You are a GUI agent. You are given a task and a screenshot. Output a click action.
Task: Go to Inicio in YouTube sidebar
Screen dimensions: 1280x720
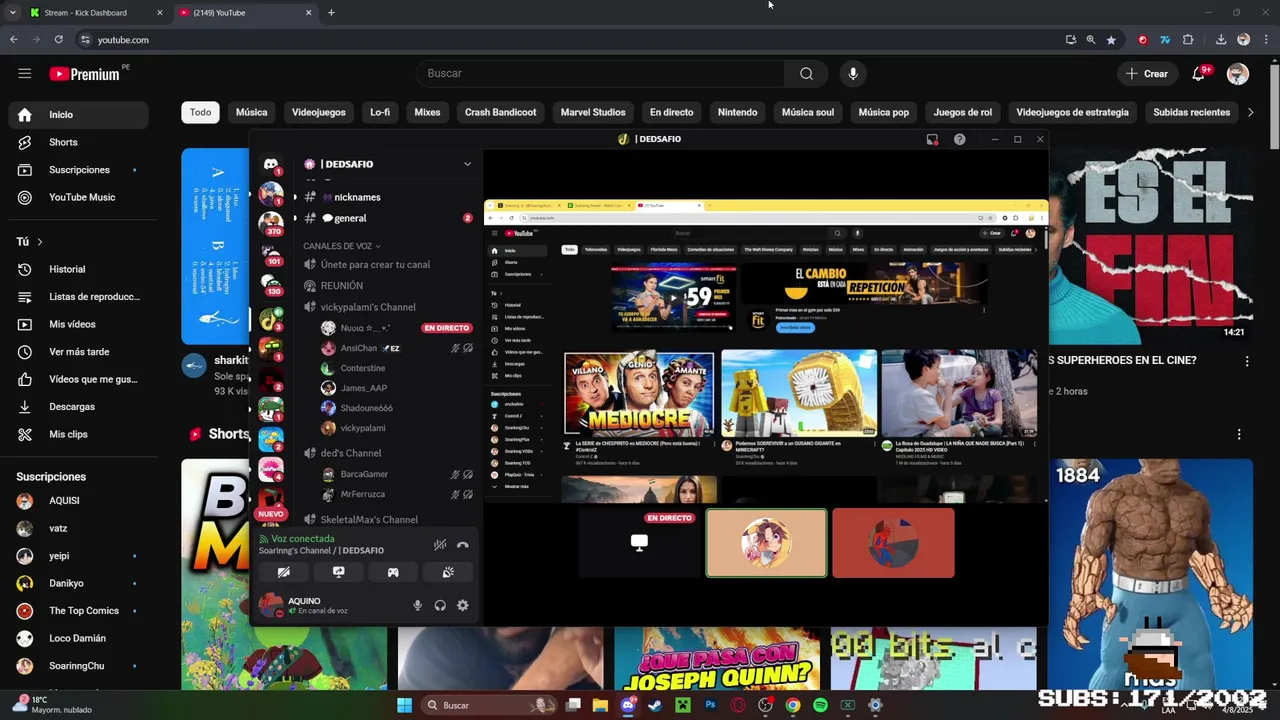pos(78,114)
